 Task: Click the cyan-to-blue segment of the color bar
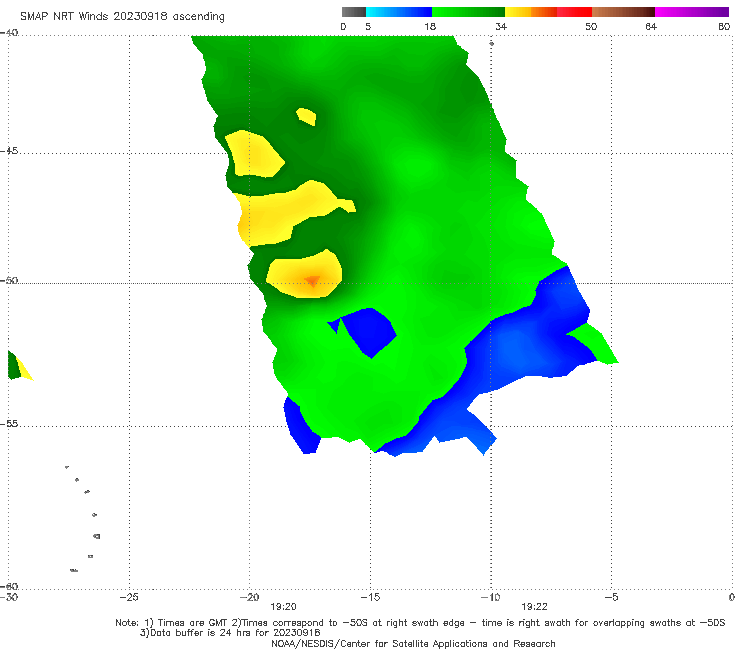point(399,12)
